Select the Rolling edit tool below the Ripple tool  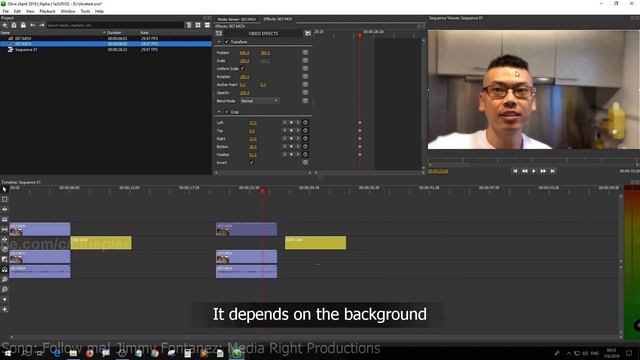point(4,219)
